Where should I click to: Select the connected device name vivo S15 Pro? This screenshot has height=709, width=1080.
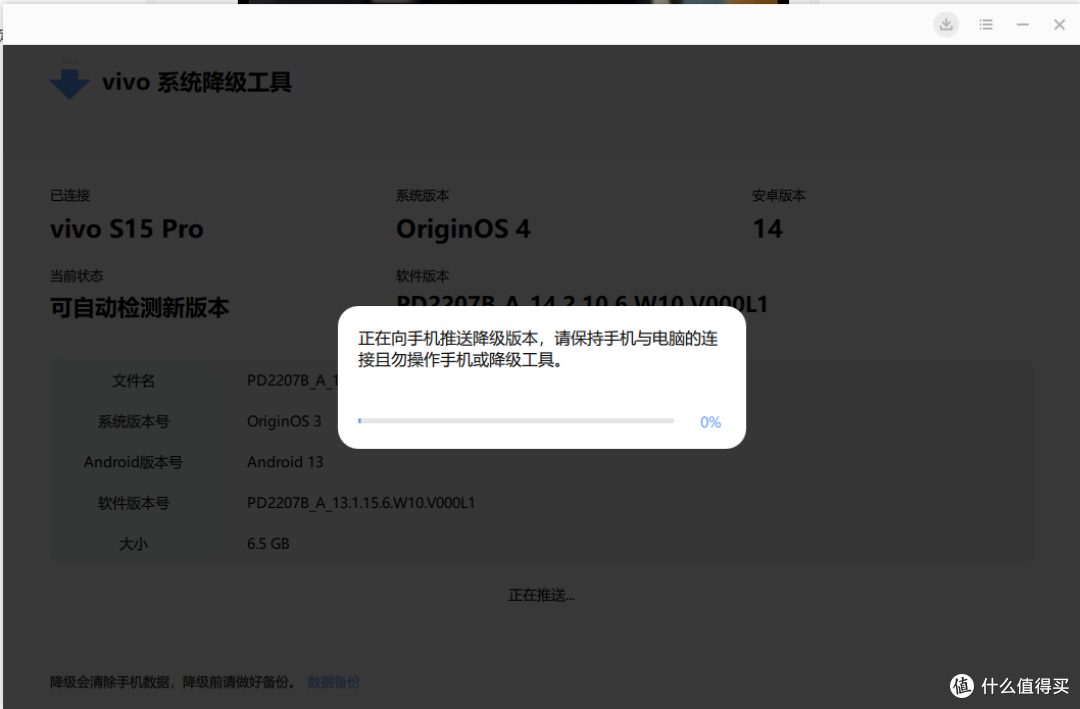127,229
